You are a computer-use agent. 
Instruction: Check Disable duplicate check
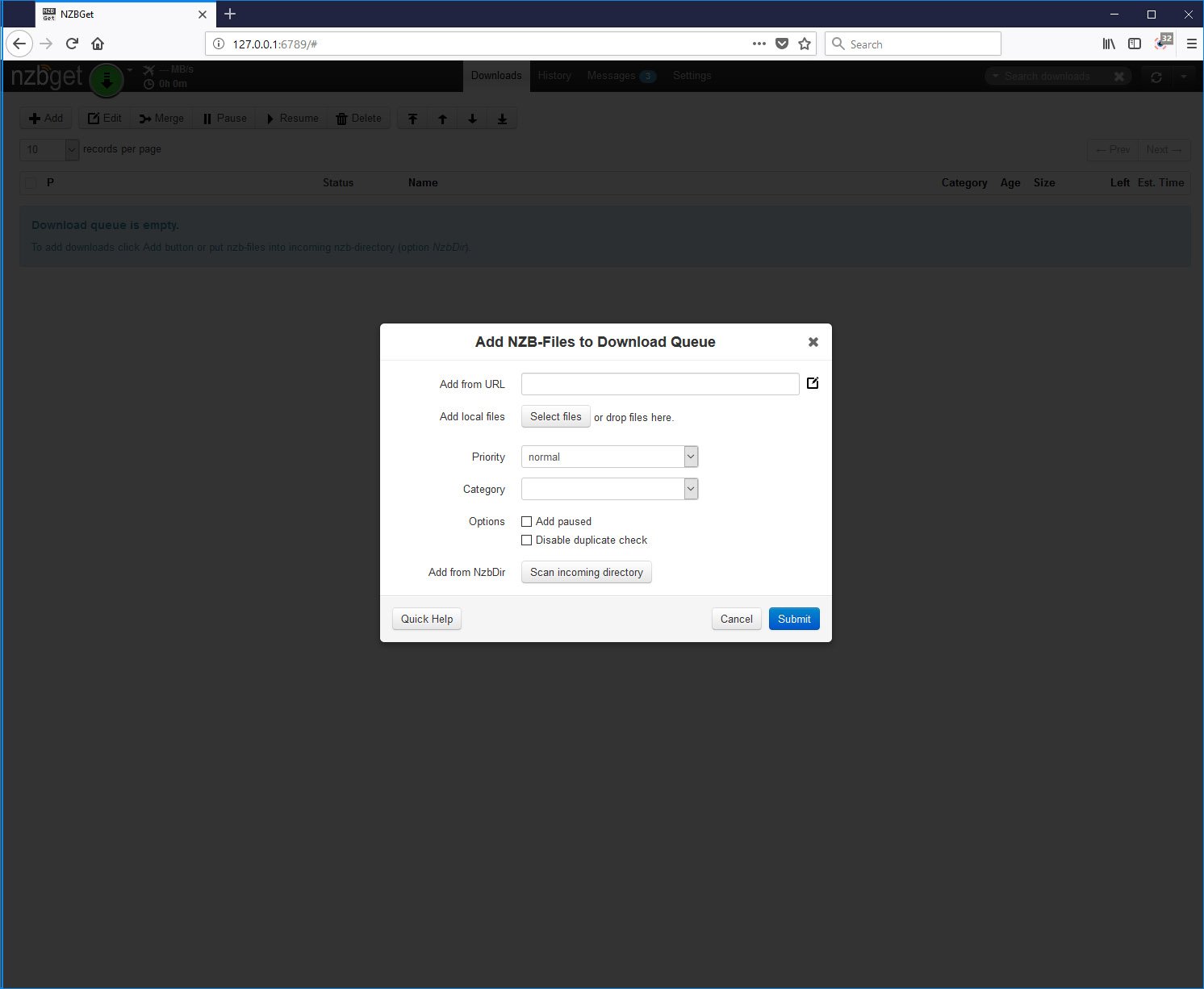(x=527, y=540)
